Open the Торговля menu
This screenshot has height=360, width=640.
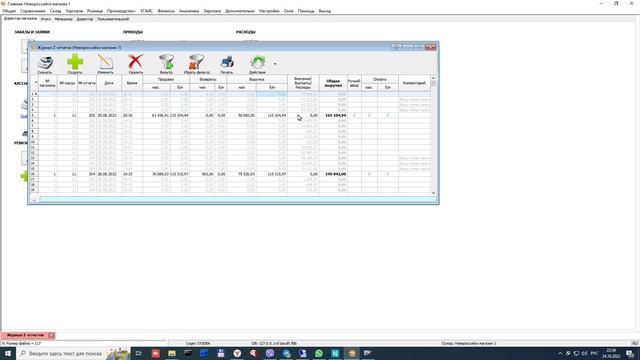74,11
